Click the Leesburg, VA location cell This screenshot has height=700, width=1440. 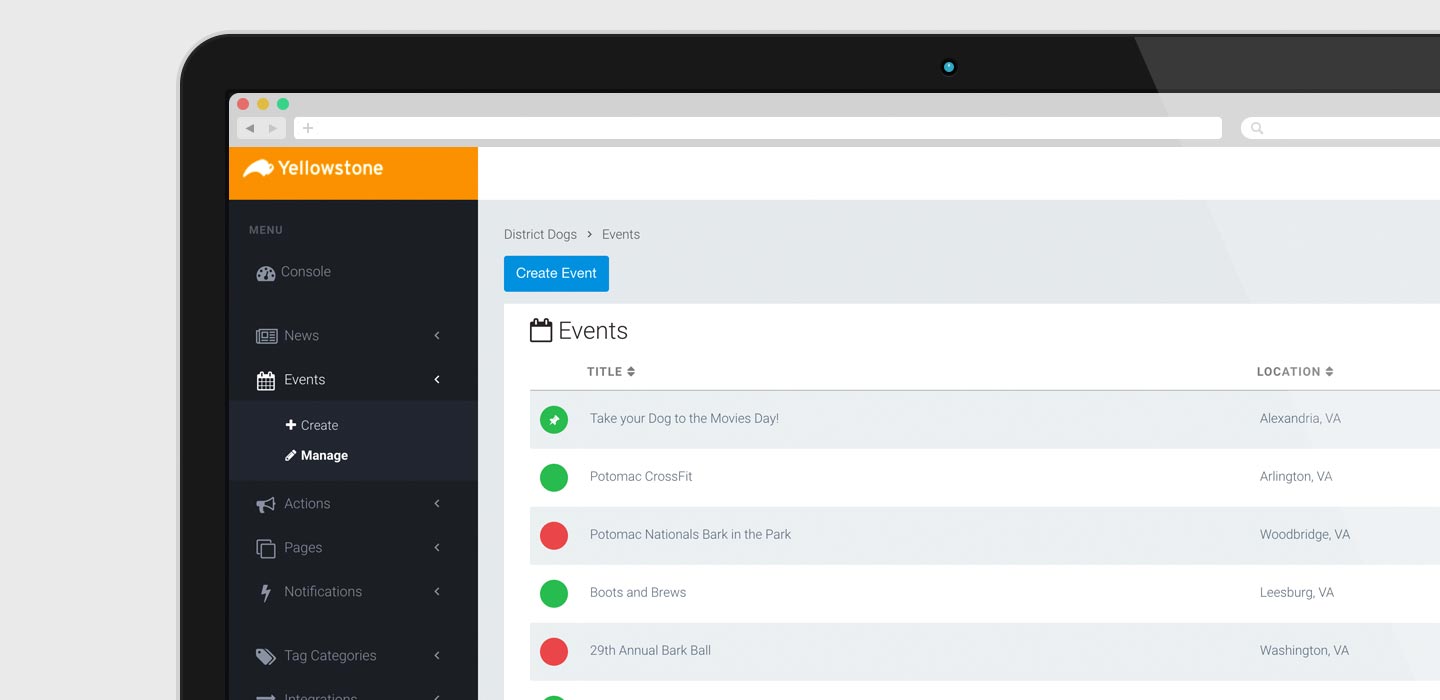click(1297, 593)
